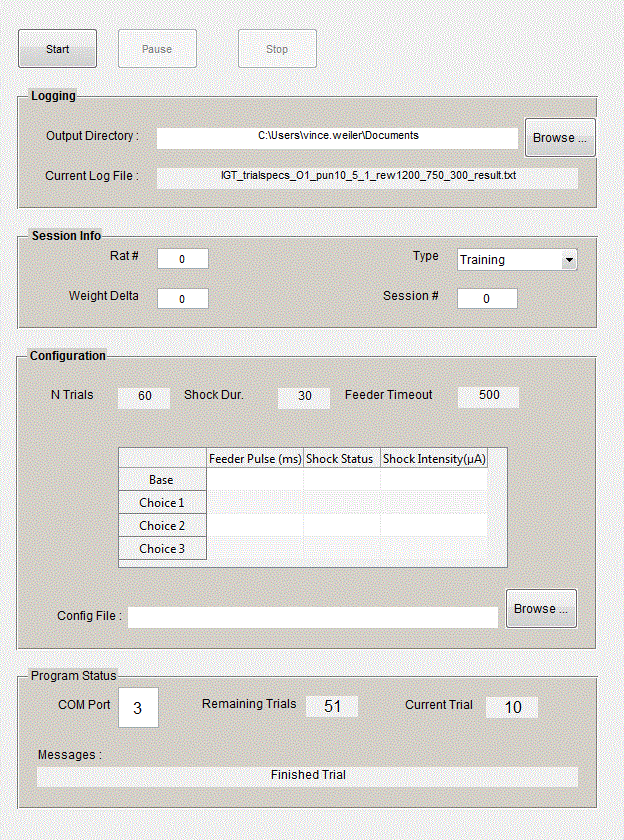This screenshot has height=840, width=624.
Task: Focus the Weight Delta input field
Action: tap(183, 298)
